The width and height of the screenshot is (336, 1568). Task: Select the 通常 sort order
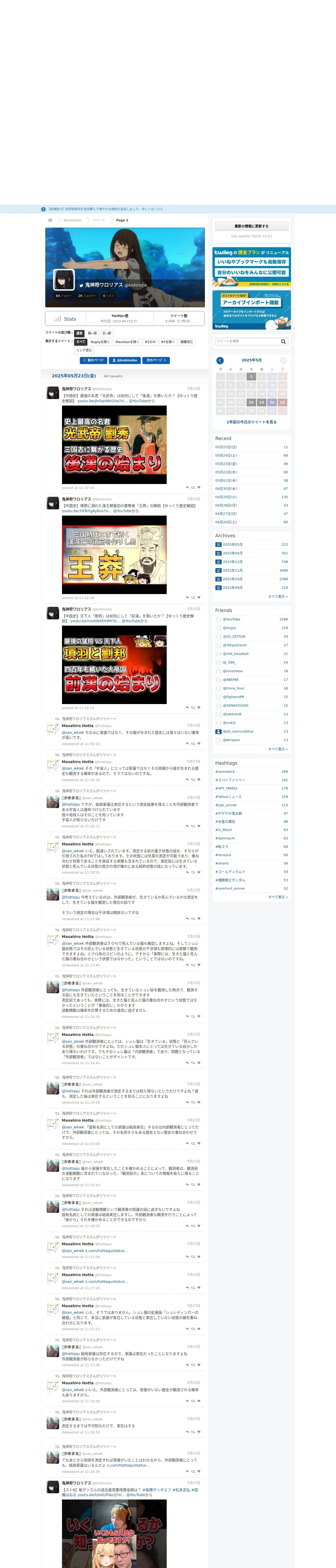tap(79, 333)
